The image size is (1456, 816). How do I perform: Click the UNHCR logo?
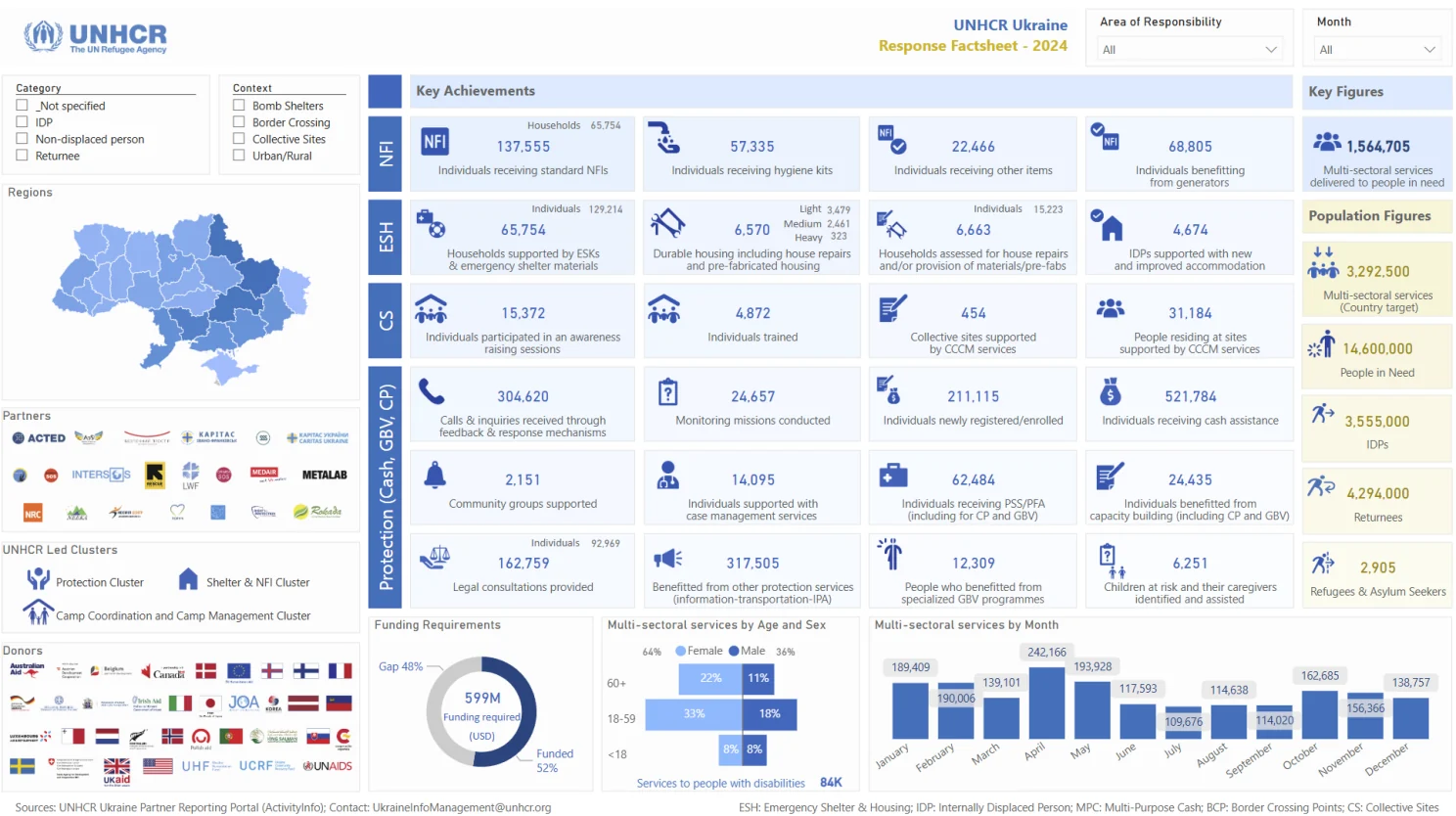coord(95,37)
